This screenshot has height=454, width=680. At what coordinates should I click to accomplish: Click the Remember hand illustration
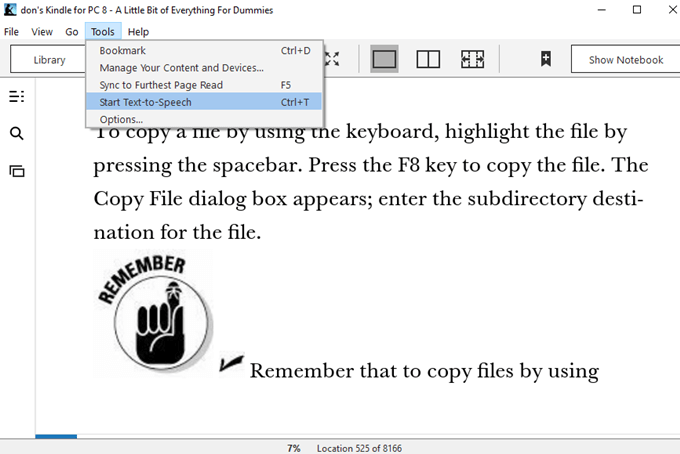(154, 314)
